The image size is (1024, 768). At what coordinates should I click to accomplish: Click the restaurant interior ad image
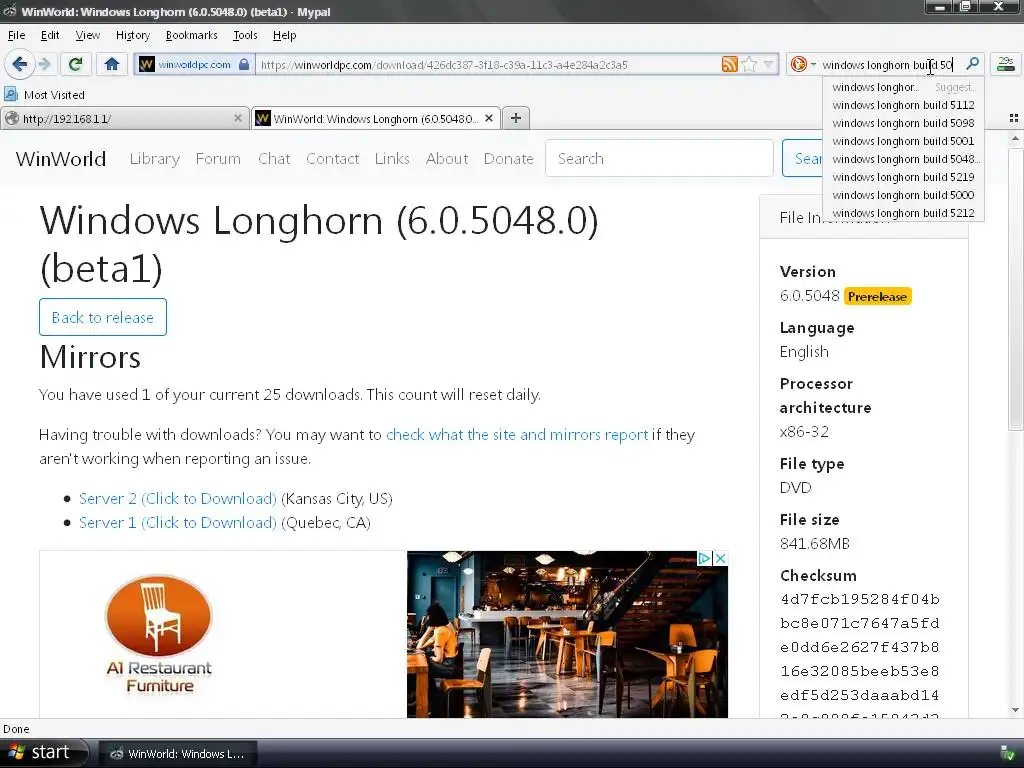tap(567, 634)
